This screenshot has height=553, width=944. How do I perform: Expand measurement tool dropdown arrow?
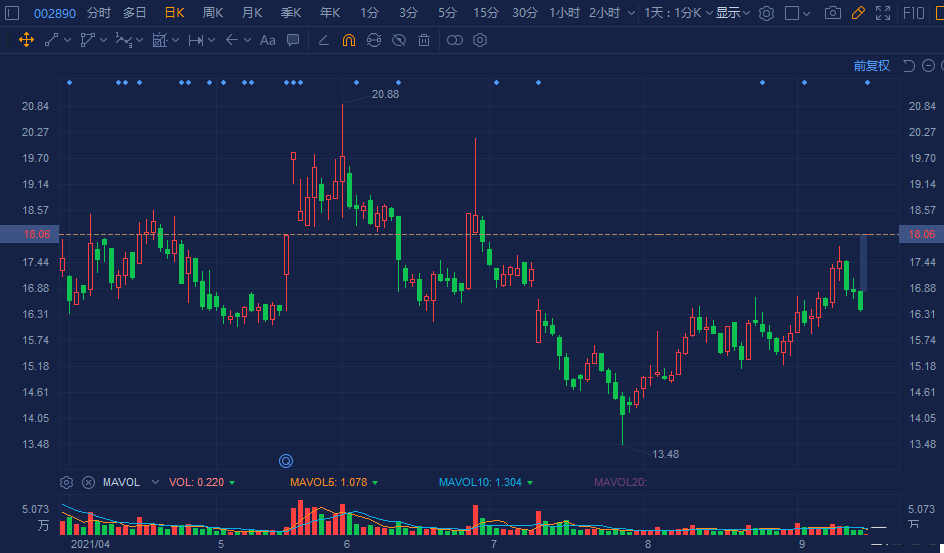tap(175, 40)
